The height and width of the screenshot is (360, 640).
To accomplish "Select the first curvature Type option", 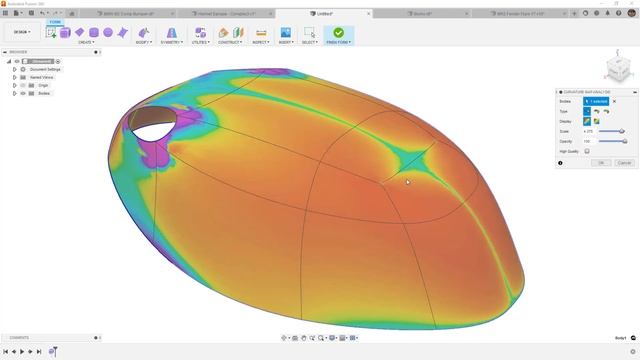I will pyautogui.click(x=587, y=111).
